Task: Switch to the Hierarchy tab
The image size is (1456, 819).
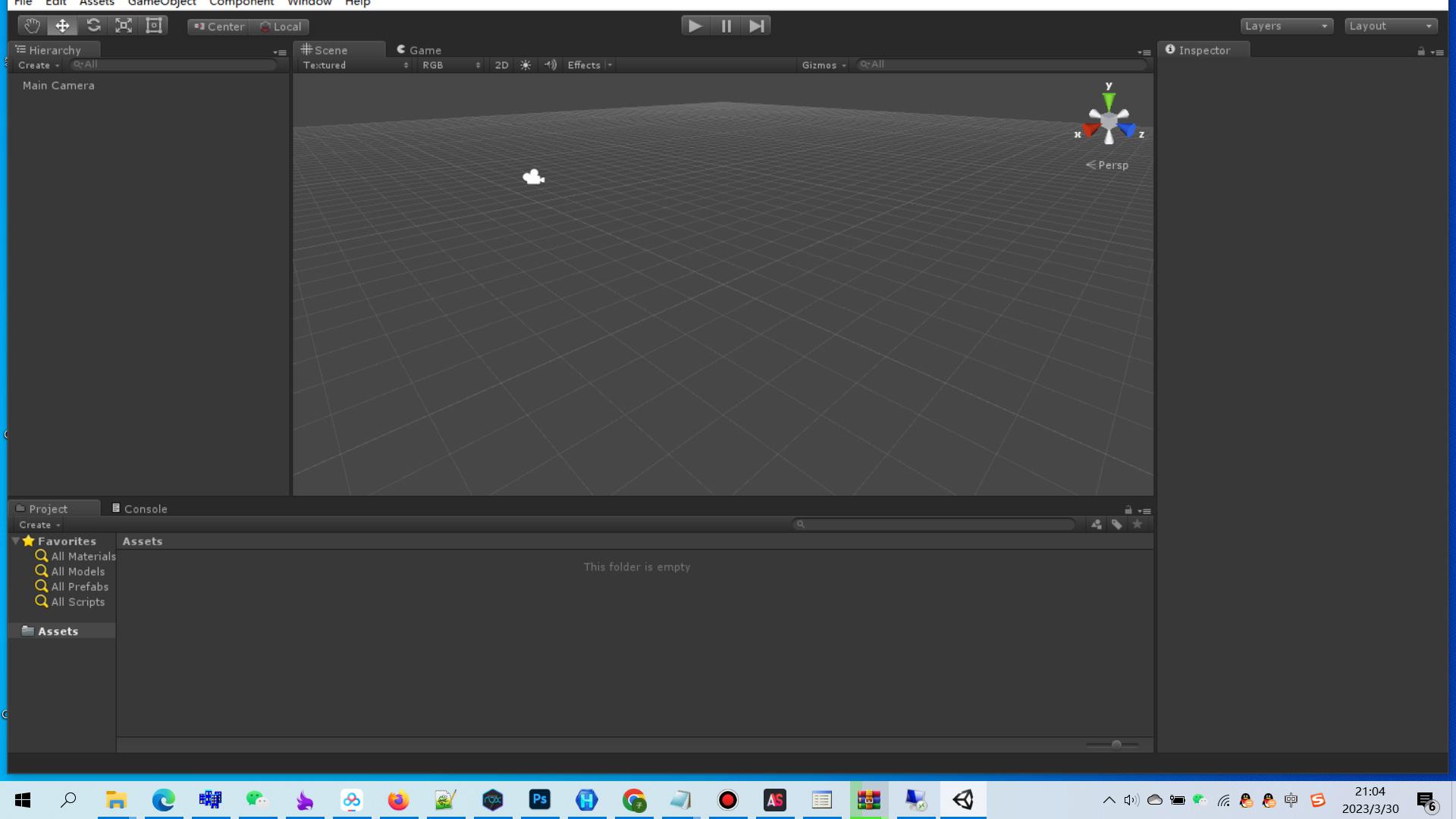Action: [55, 50]
